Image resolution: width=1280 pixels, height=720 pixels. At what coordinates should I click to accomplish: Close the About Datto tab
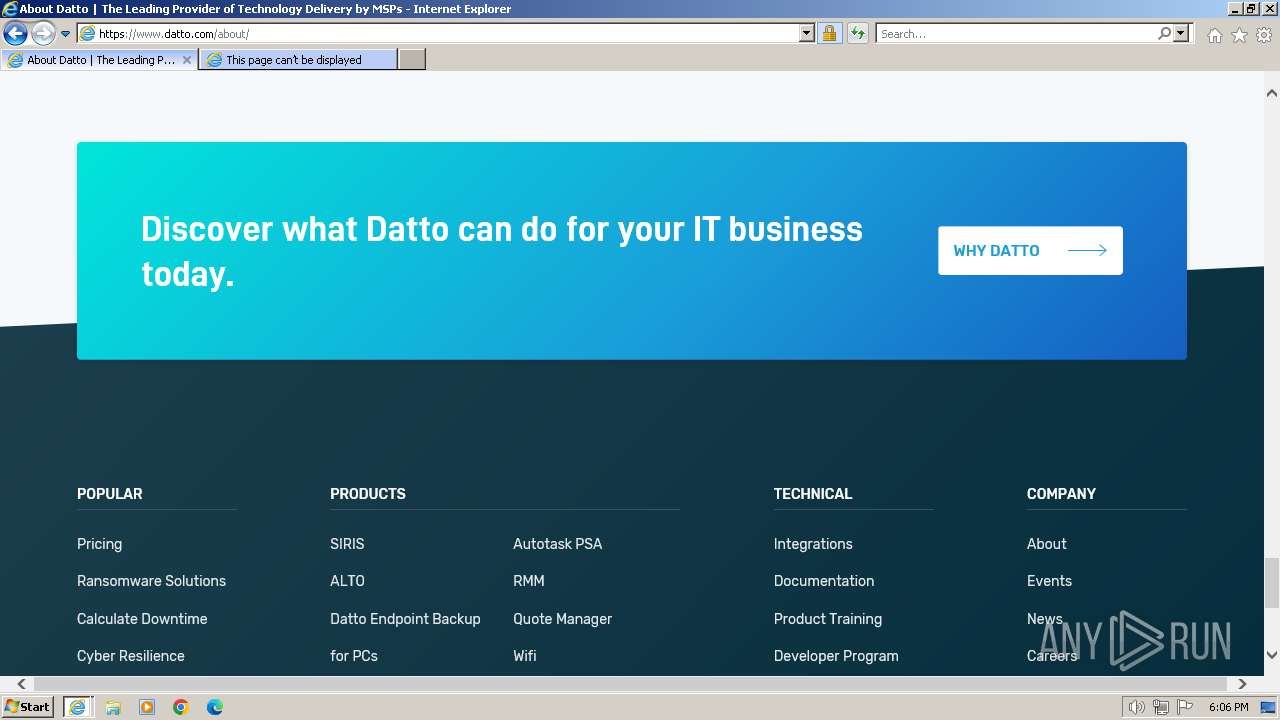click(186, 60)
